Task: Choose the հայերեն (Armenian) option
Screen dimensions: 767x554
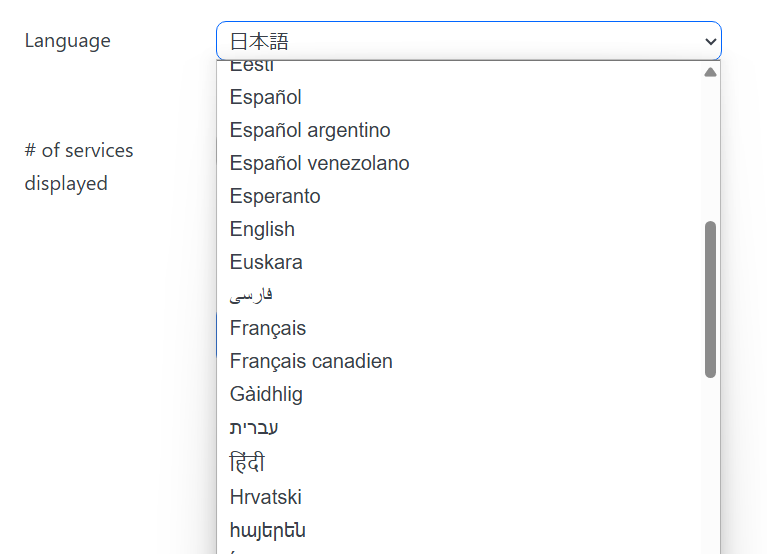Action: [x=267, y=530]
